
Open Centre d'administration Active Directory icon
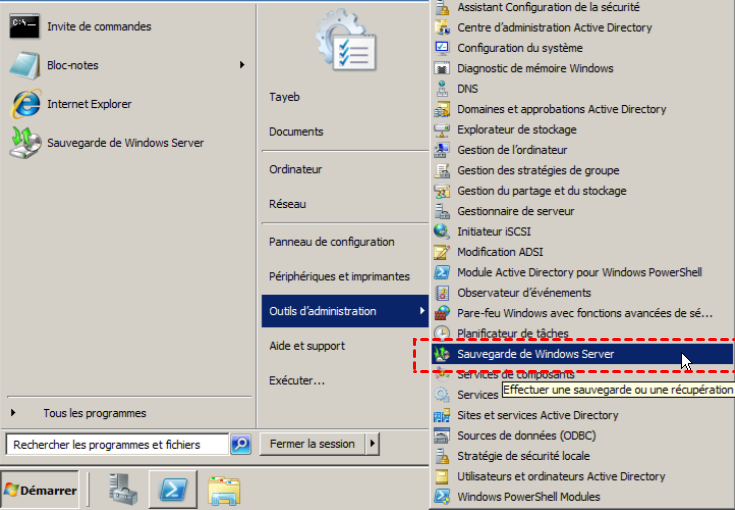442,27
